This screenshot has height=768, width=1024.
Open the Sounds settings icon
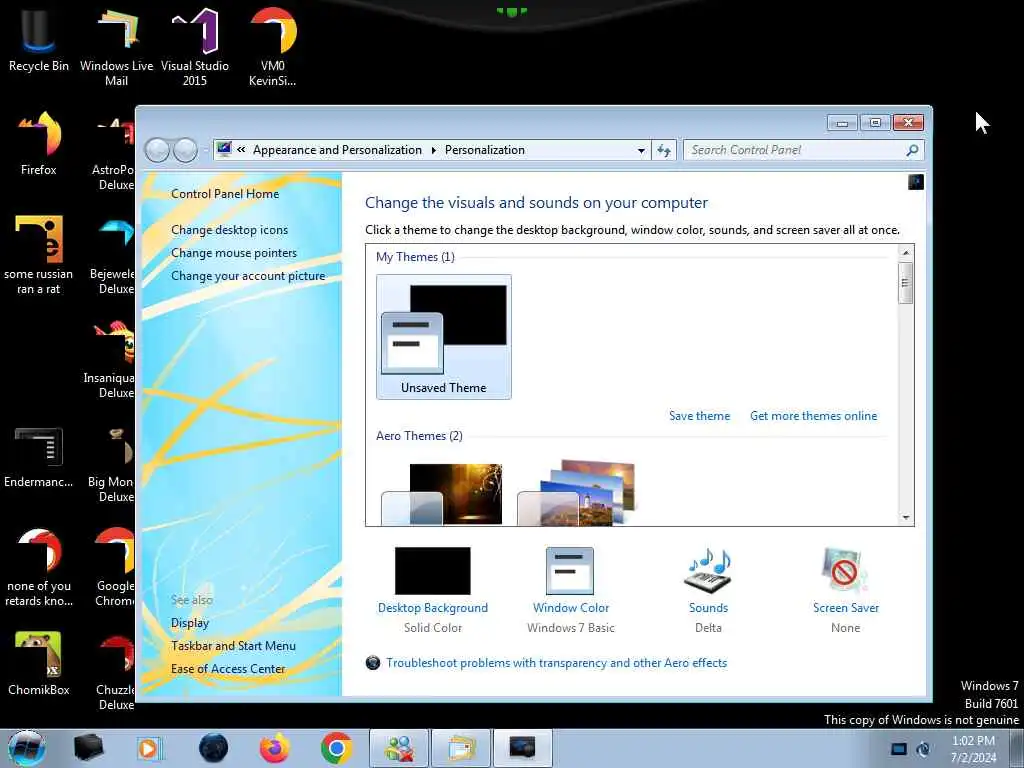pos(708,571)
